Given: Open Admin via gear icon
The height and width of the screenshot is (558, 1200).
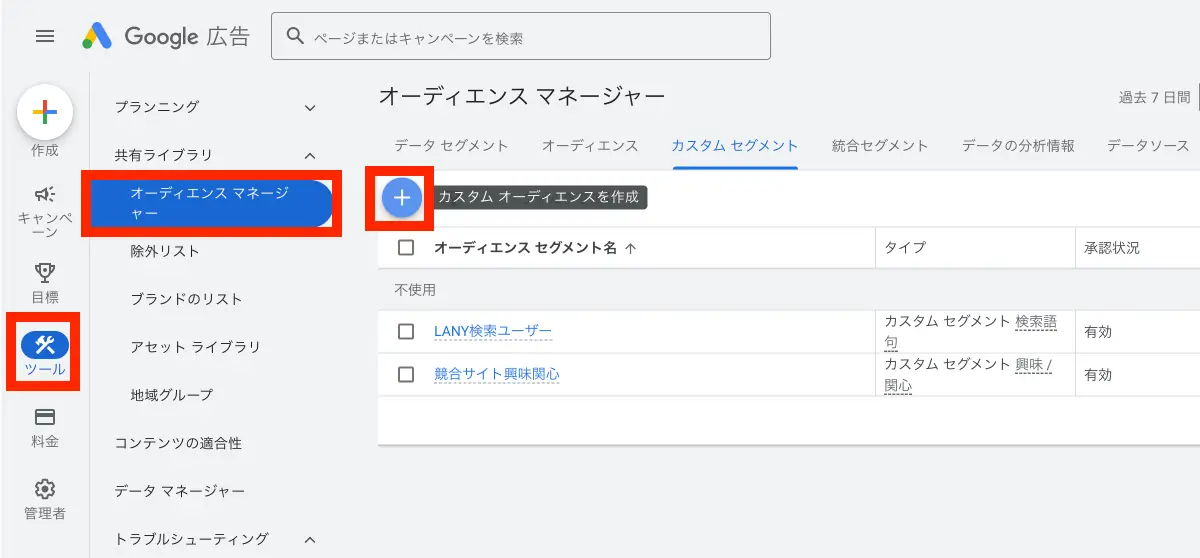Looking at the screenshot, I should 45,490.
